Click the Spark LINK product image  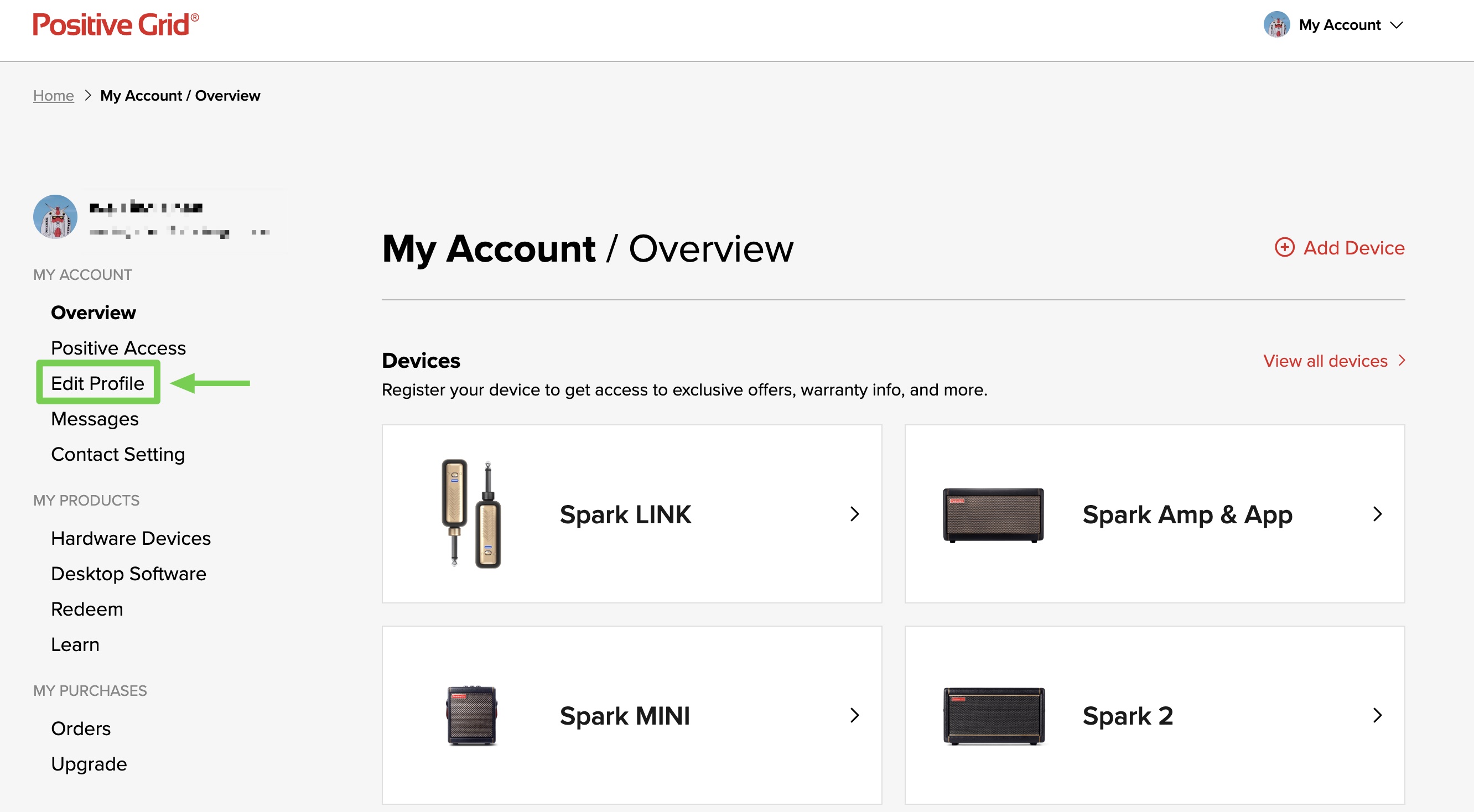coord(471,514)
